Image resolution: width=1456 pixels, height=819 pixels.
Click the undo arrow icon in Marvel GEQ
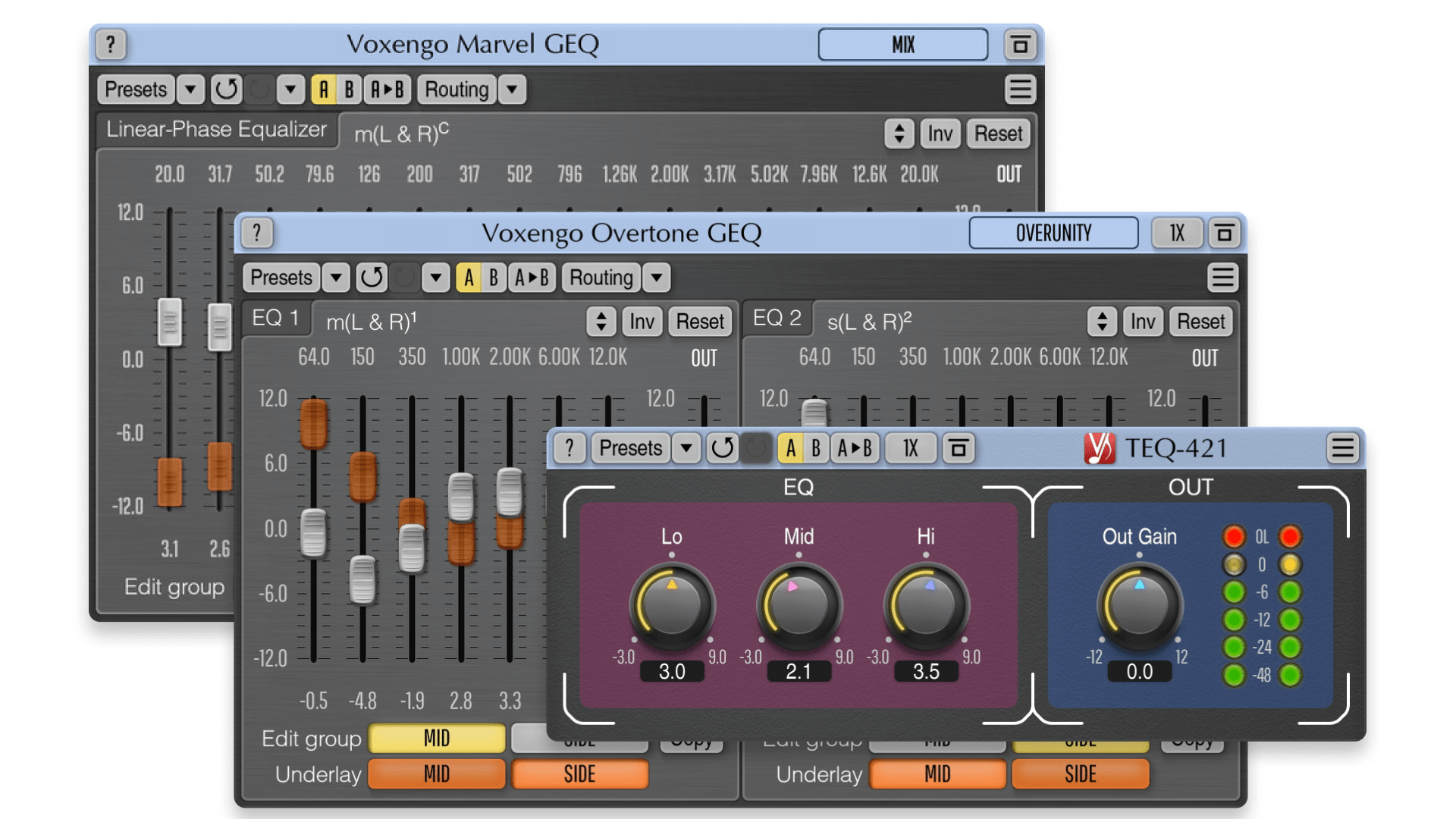click(x=225, y=89)
